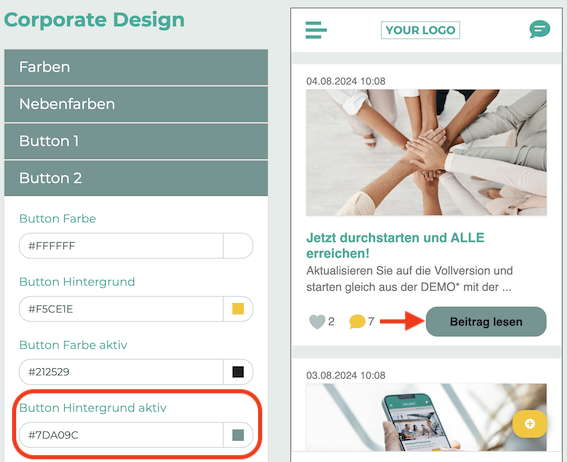Viewport: 567px width, 462px height.
Task: Expand the Nebenfarben section
Action: (136, 104)
